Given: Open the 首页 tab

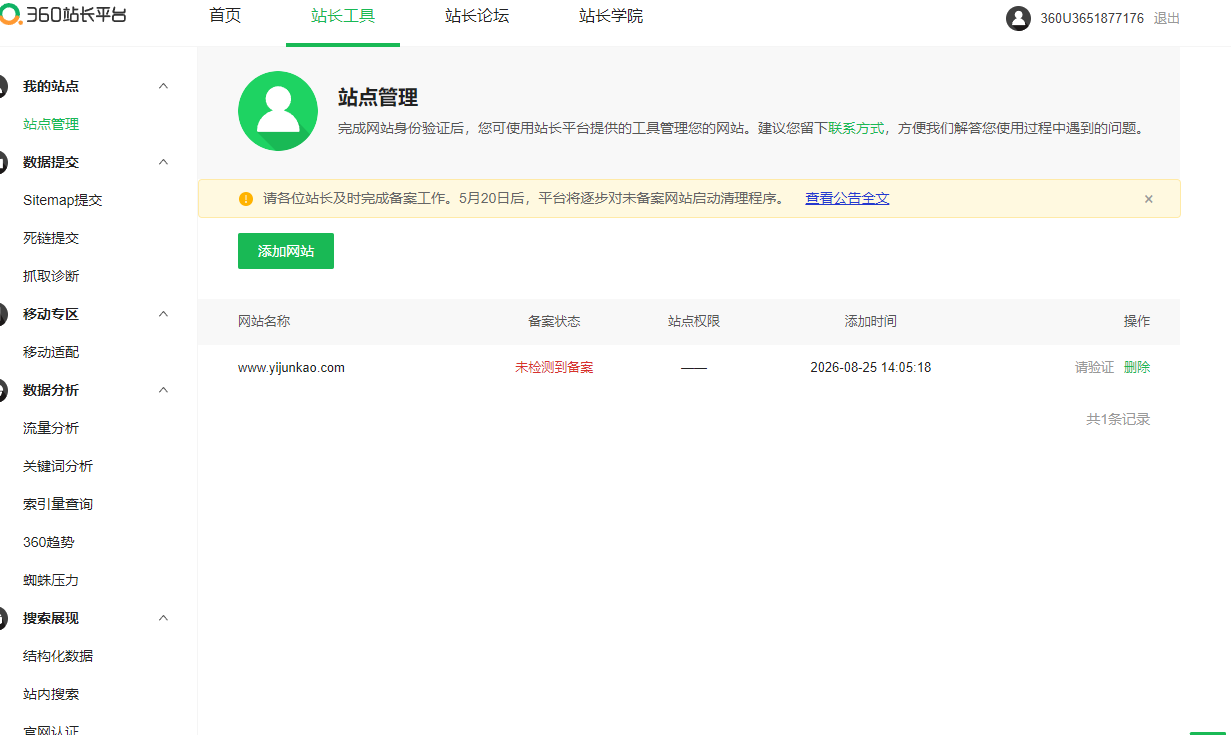Looking at the screenshot, I should (225, 17).
